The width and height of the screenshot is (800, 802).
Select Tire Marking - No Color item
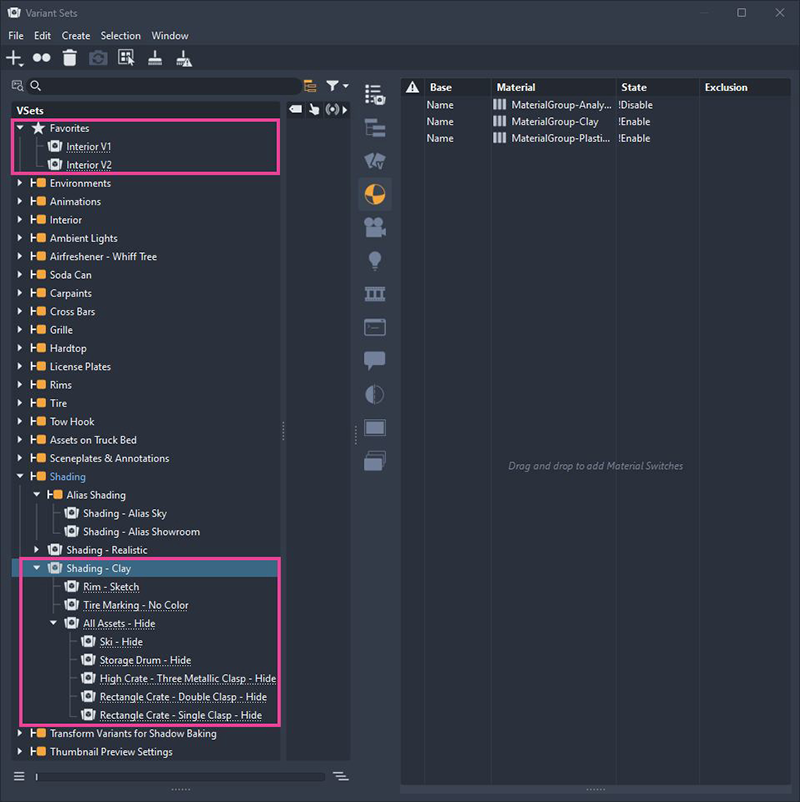136,605
